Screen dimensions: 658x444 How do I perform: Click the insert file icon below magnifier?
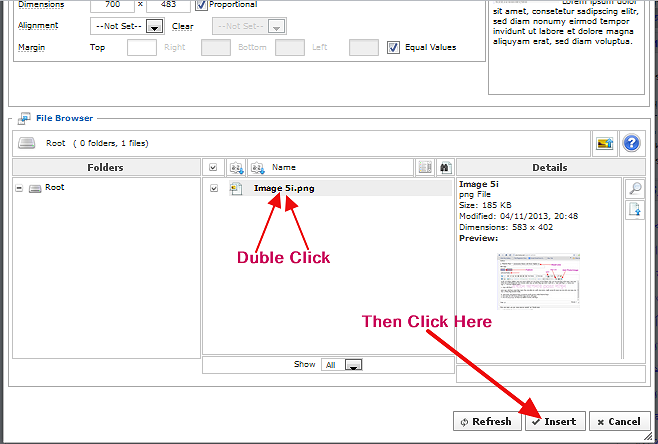point(634,210)
